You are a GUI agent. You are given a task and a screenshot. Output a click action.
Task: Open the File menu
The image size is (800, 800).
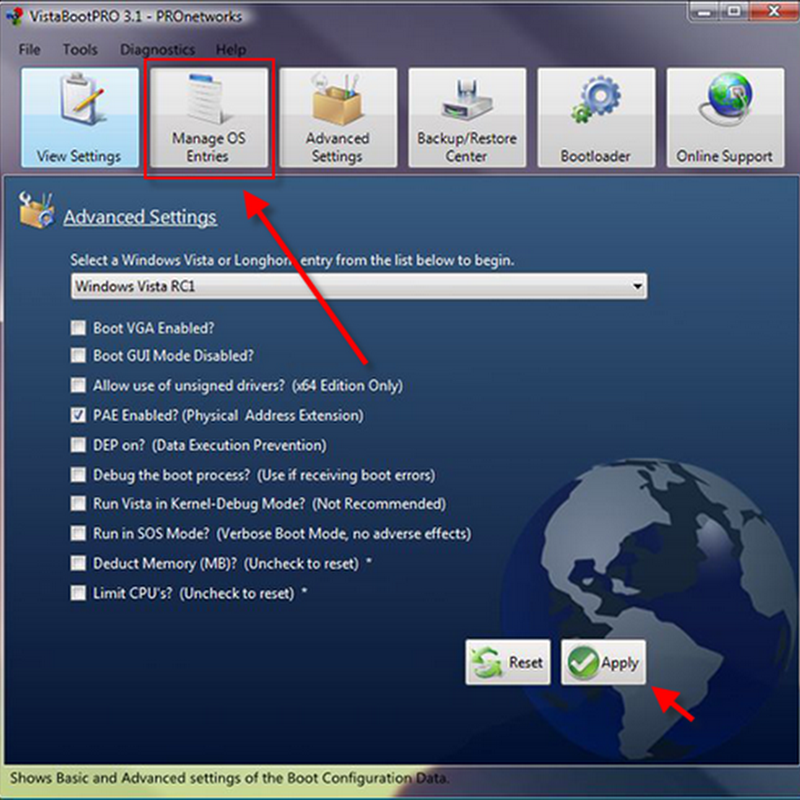tap(30, 49)
